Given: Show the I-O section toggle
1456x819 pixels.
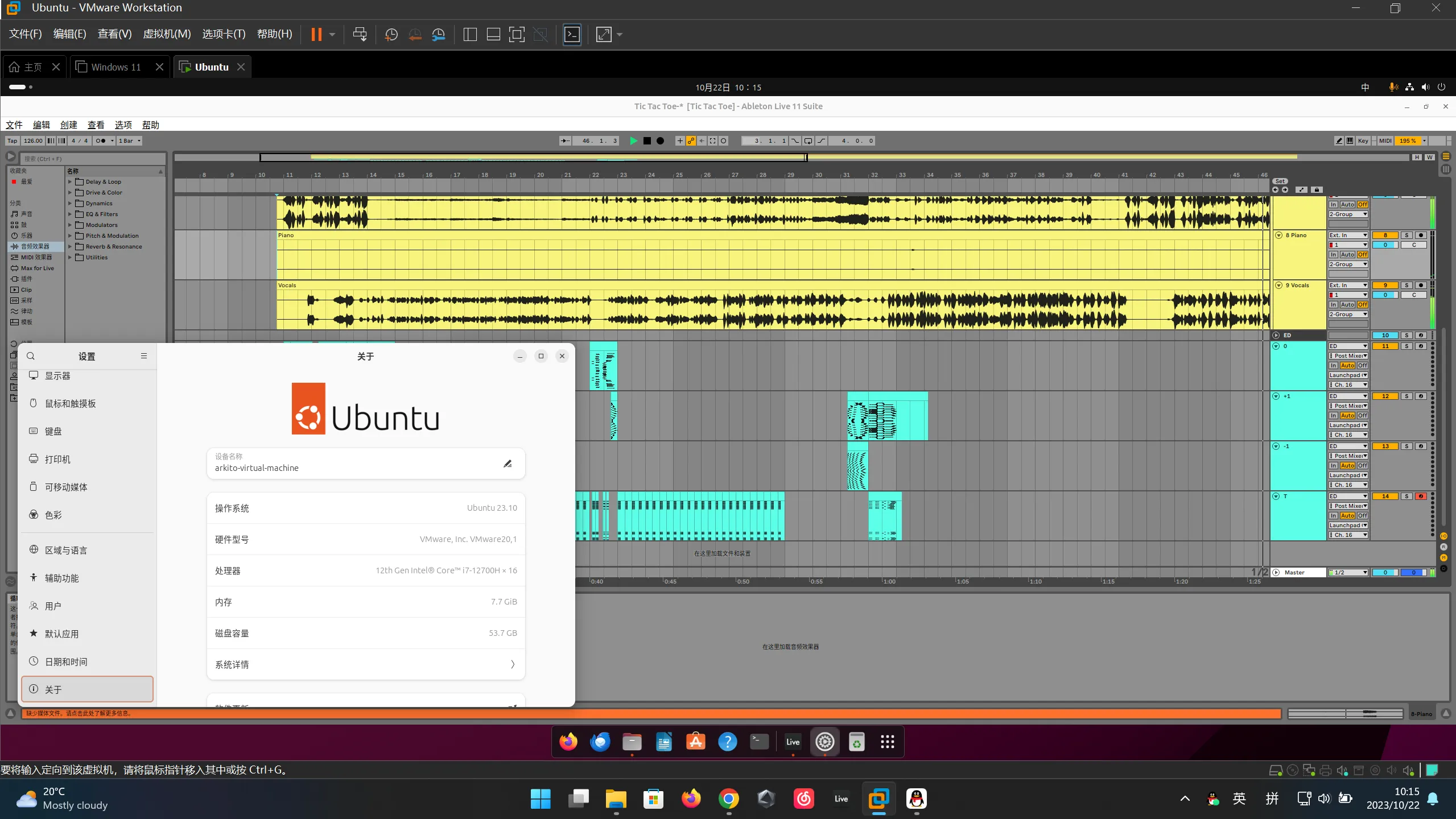Looking at the screenshot, I should click(x=1443, y=536).
